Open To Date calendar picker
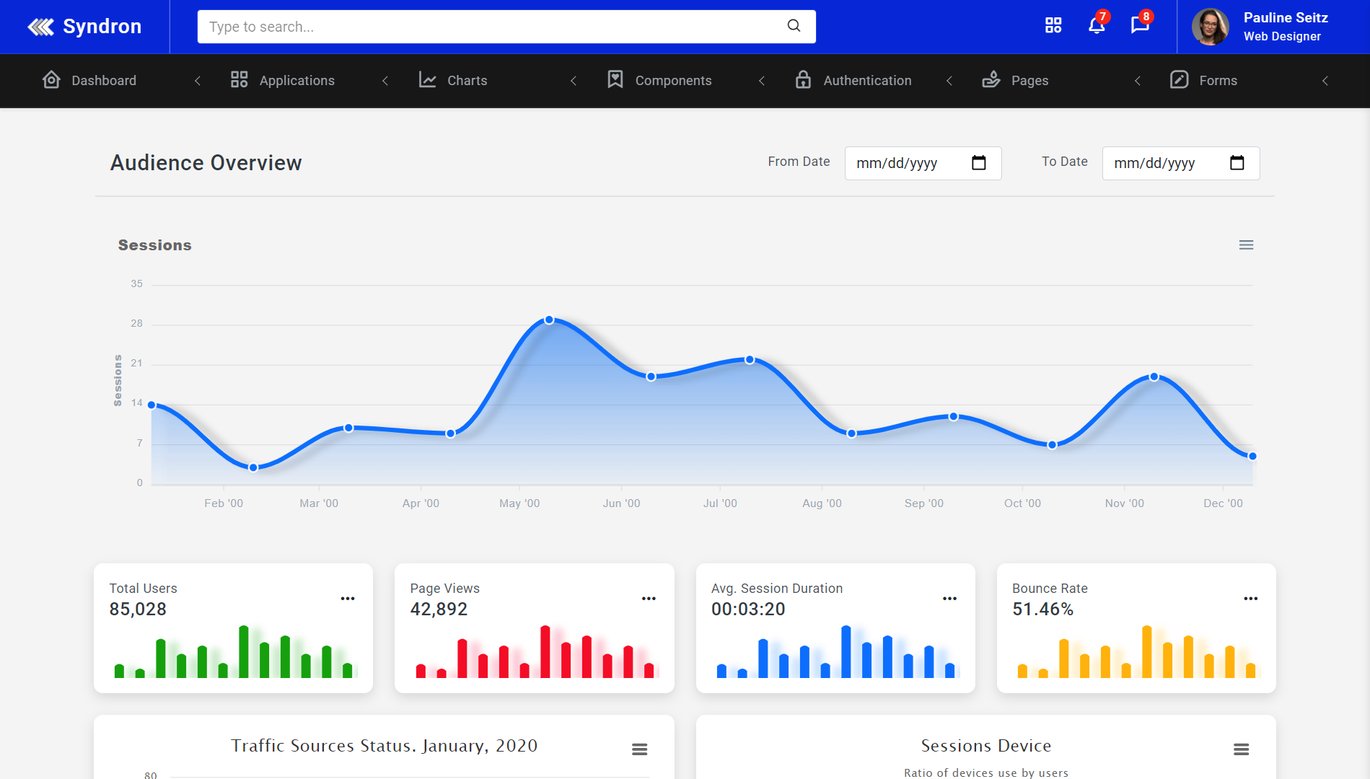The width and height of the screenshot is (1370, 779). 1237,163
